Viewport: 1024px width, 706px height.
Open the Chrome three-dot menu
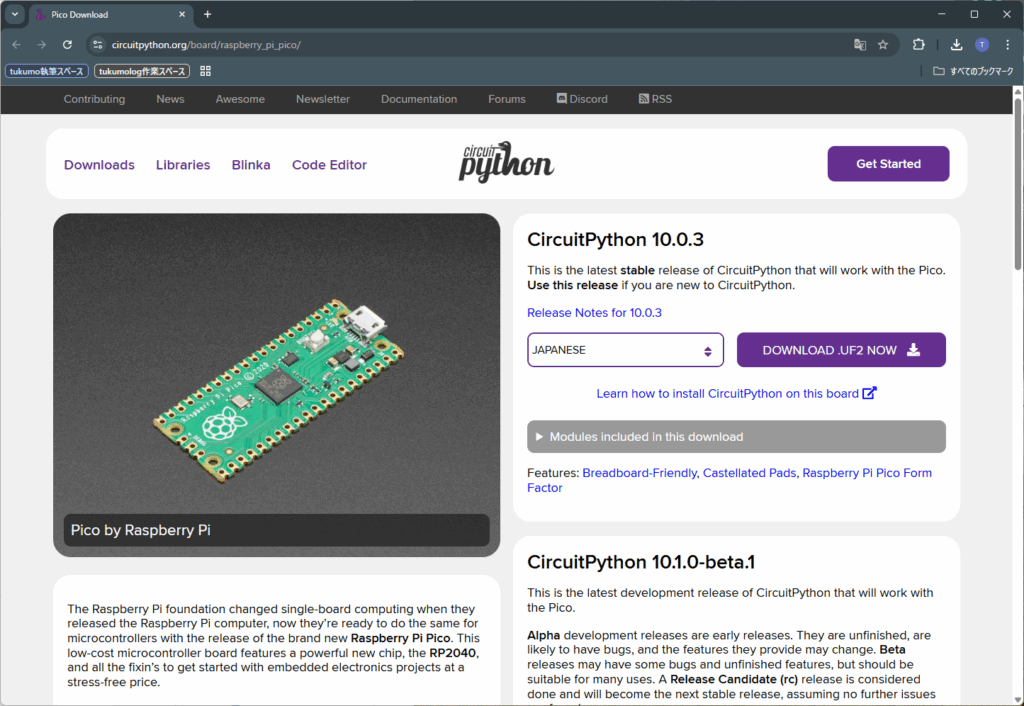[x=1006, y=45]
